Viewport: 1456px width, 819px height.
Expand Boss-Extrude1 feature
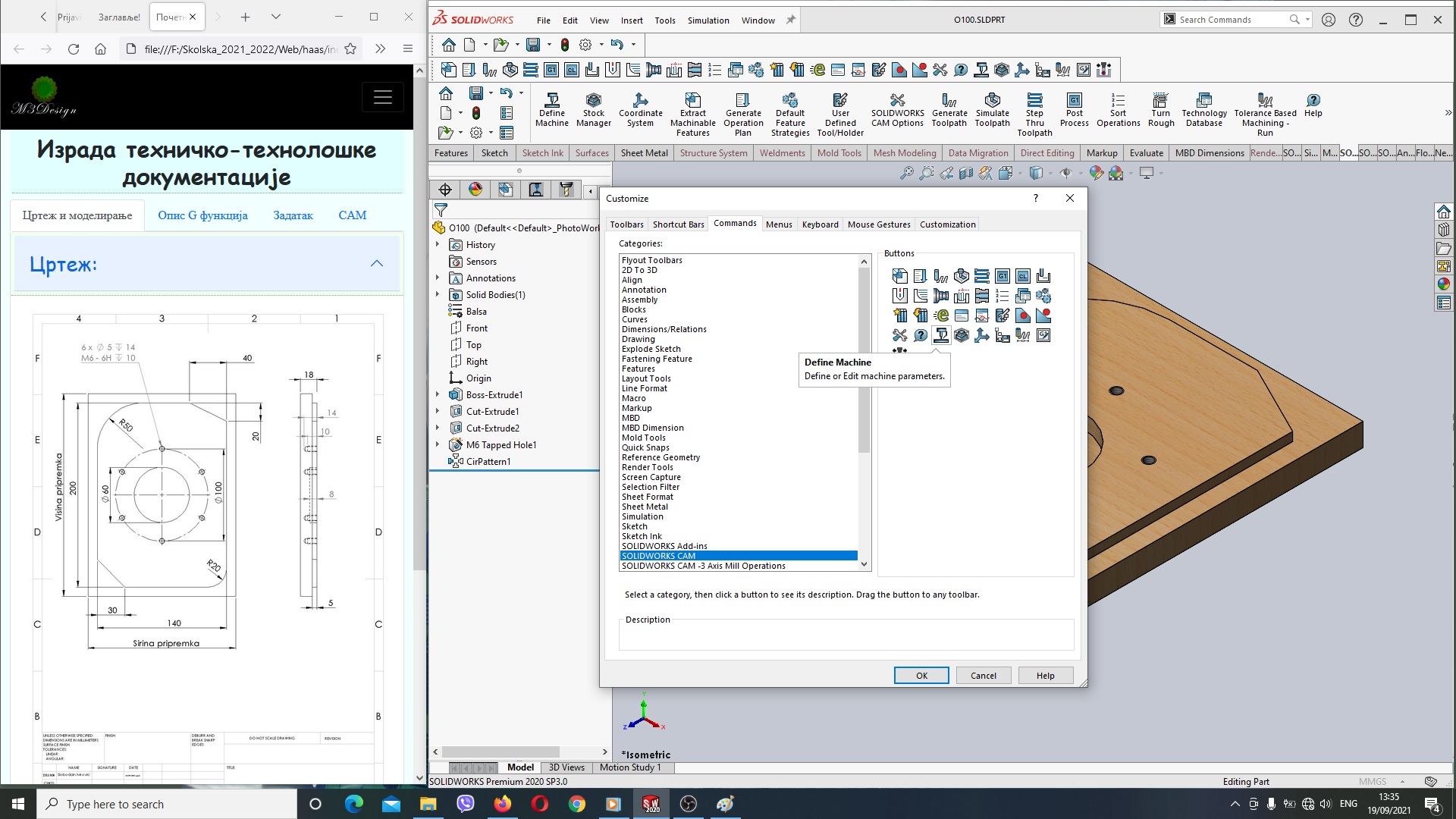tap(438, 394)
